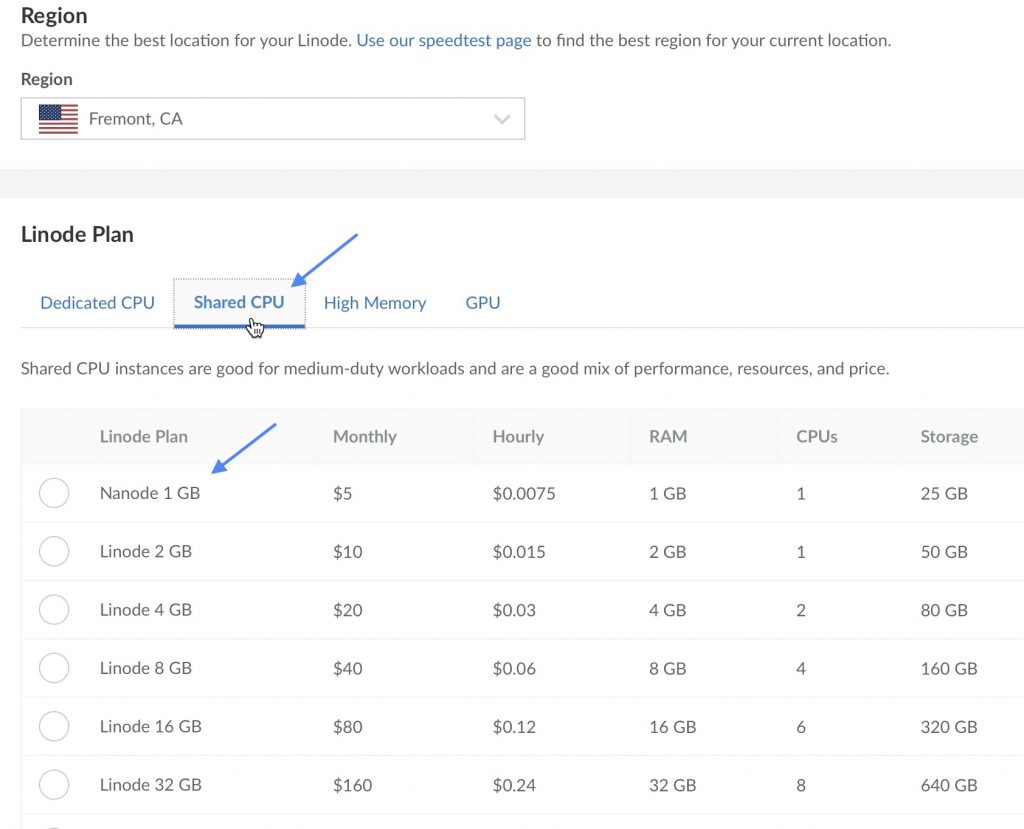The height and width of the screenshot is (829, 1024).
Task: Click the 'Linode Plan' column header
Action: 144,436
